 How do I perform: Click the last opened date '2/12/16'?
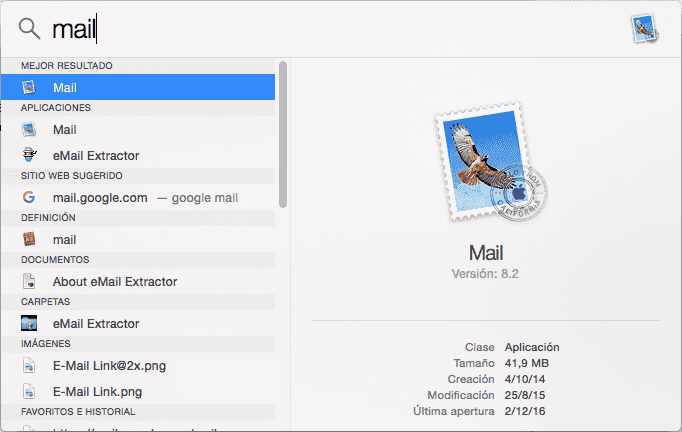[x=525, y=411]
